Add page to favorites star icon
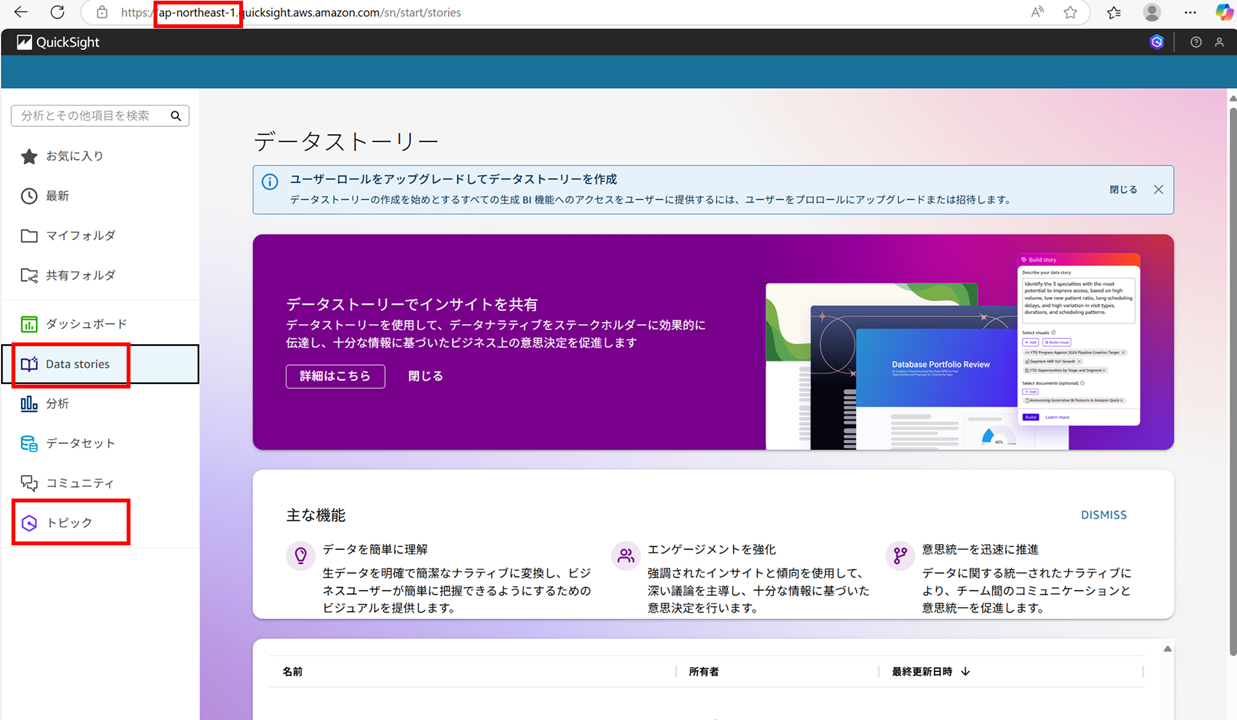1237x720 pixels. [1071, 13]
